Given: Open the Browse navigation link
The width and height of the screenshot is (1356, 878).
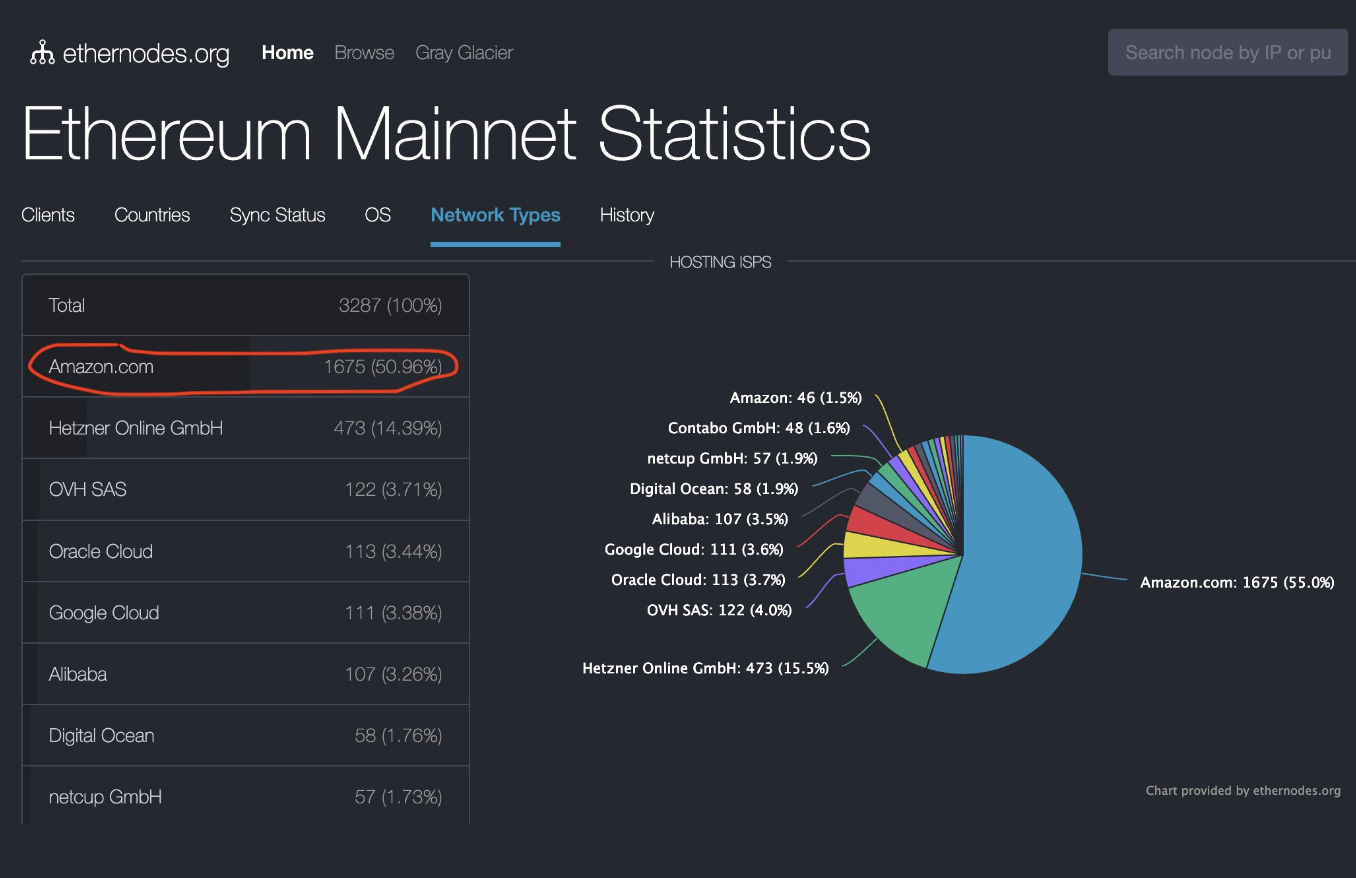Looking at the screenshot, I should [x=364, y=53].
